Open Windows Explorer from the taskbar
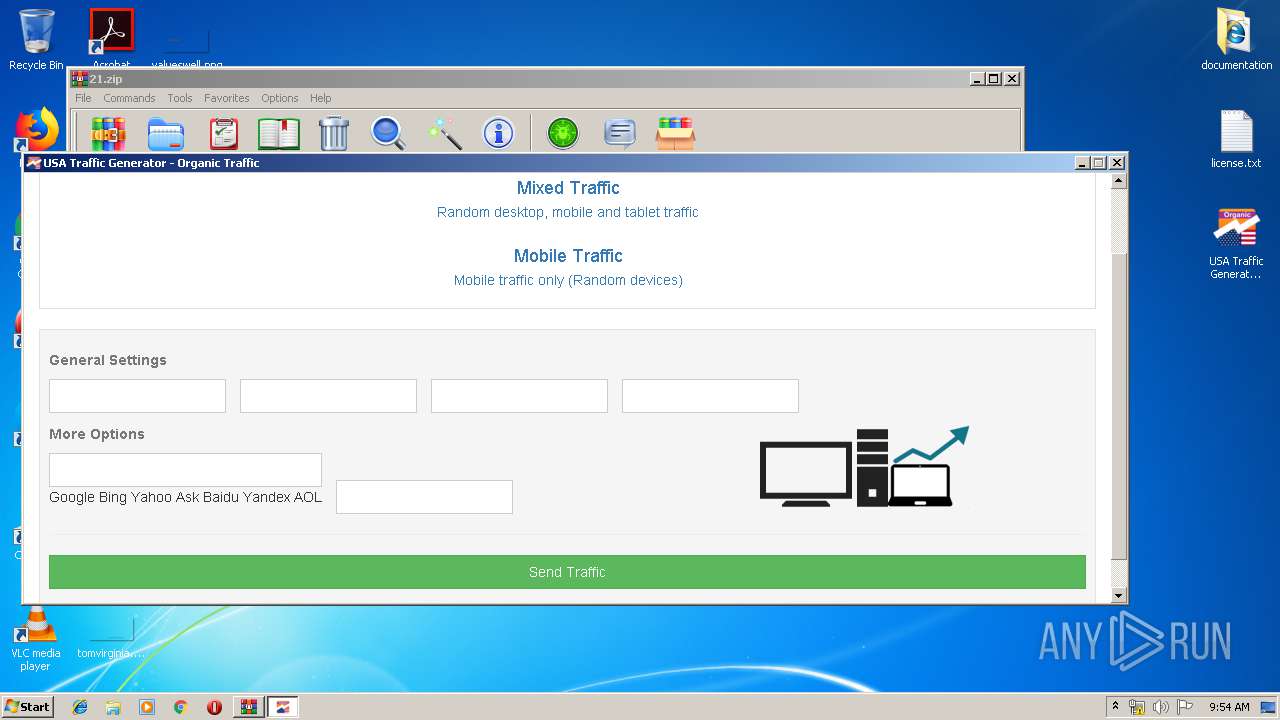The width and height of the screenshot is (1280, 720). click(113, 707)
